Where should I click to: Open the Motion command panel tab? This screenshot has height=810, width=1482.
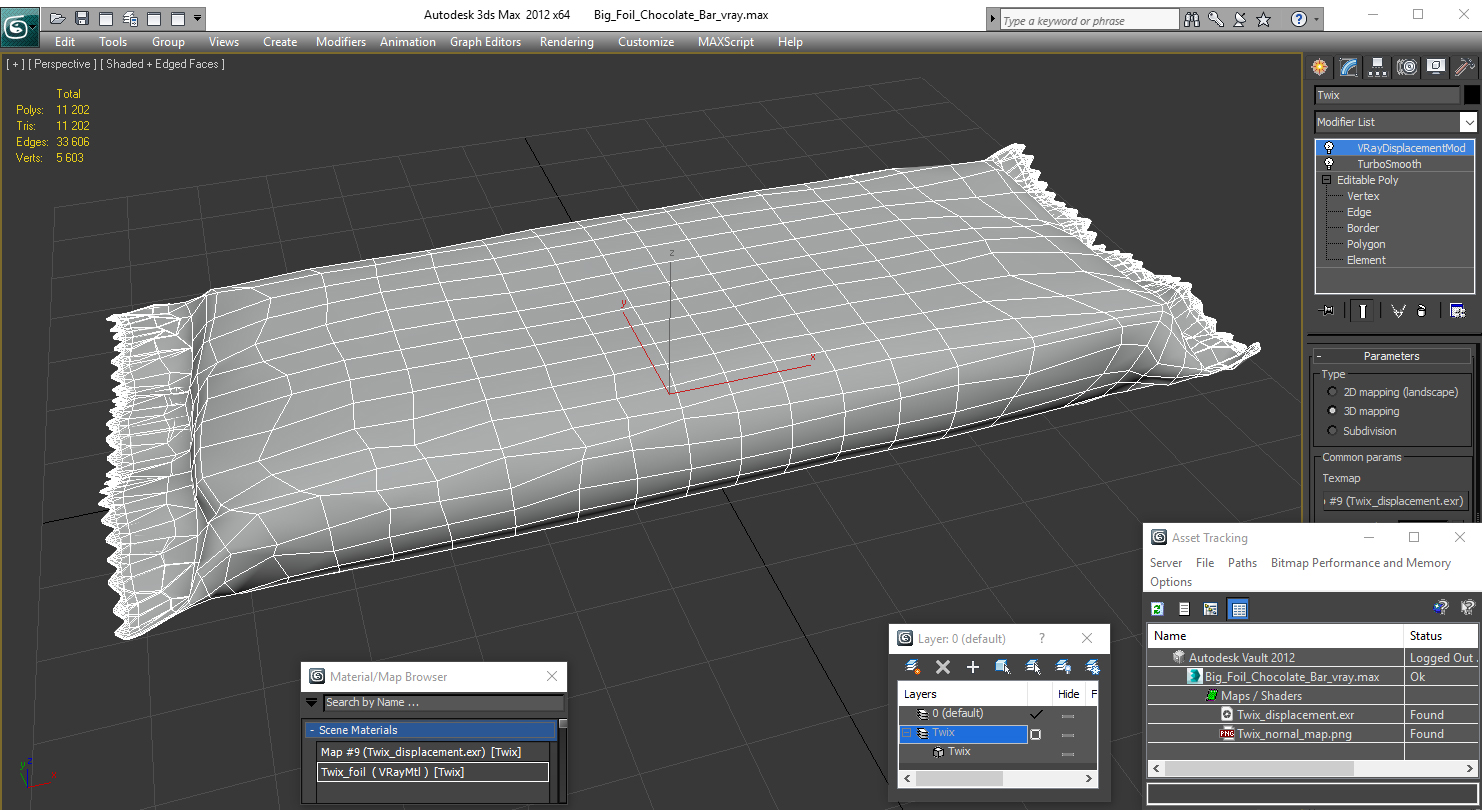(x=1407, y=67)
